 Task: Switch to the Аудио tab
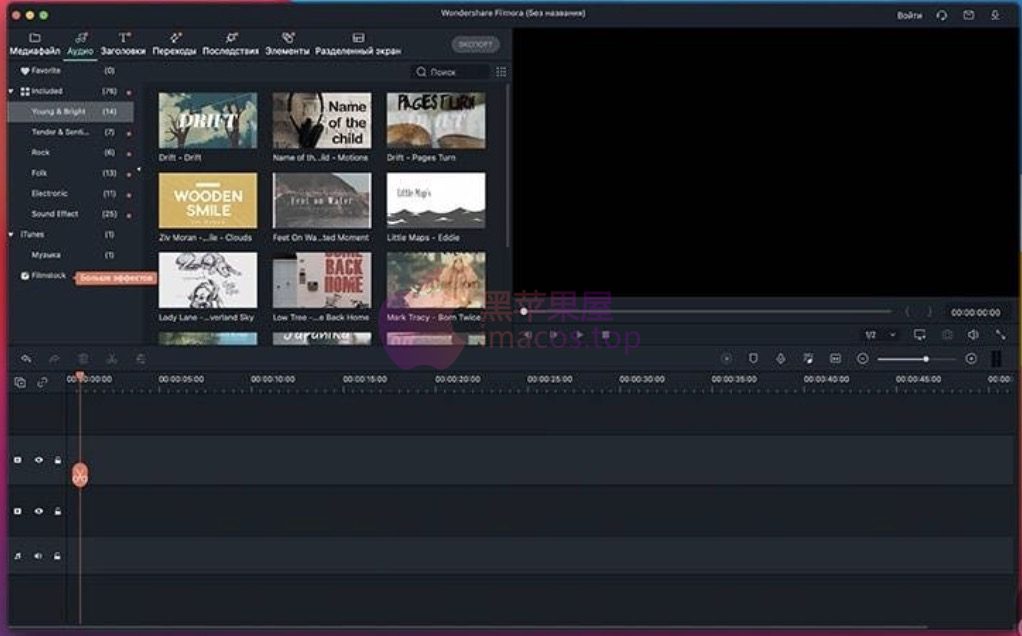tap(81, 44)
